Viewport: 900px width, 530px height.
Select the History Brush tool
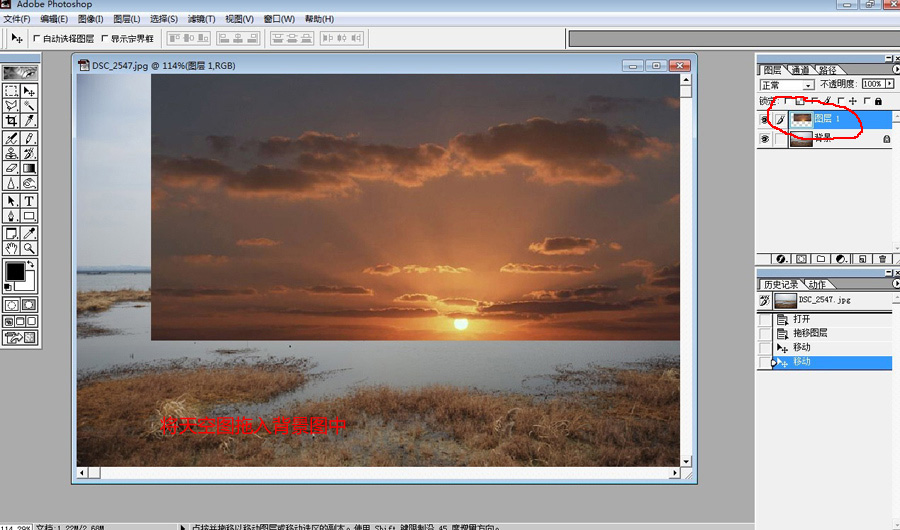[x=29, y=153]
